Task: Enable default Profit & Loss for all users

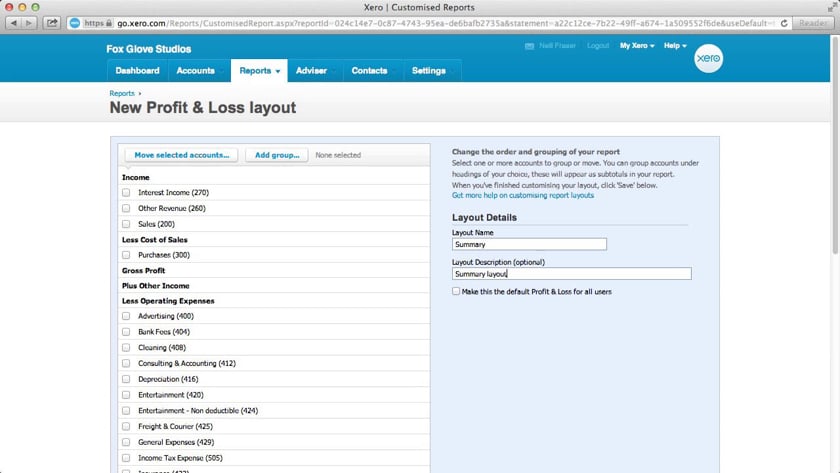Action: pyautogui.click(x=456, y=291)
